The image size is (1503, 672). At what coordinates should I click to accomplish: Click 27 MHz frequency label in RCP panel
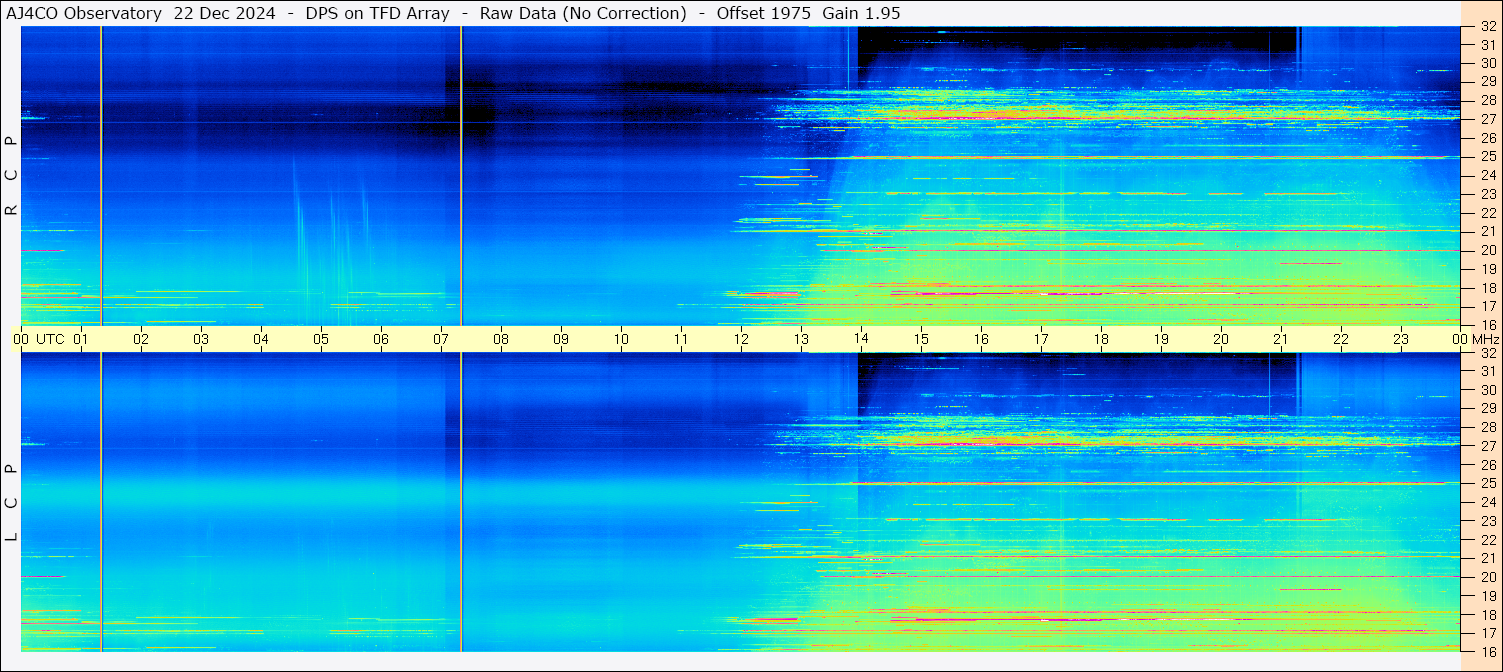point(1487,119)
